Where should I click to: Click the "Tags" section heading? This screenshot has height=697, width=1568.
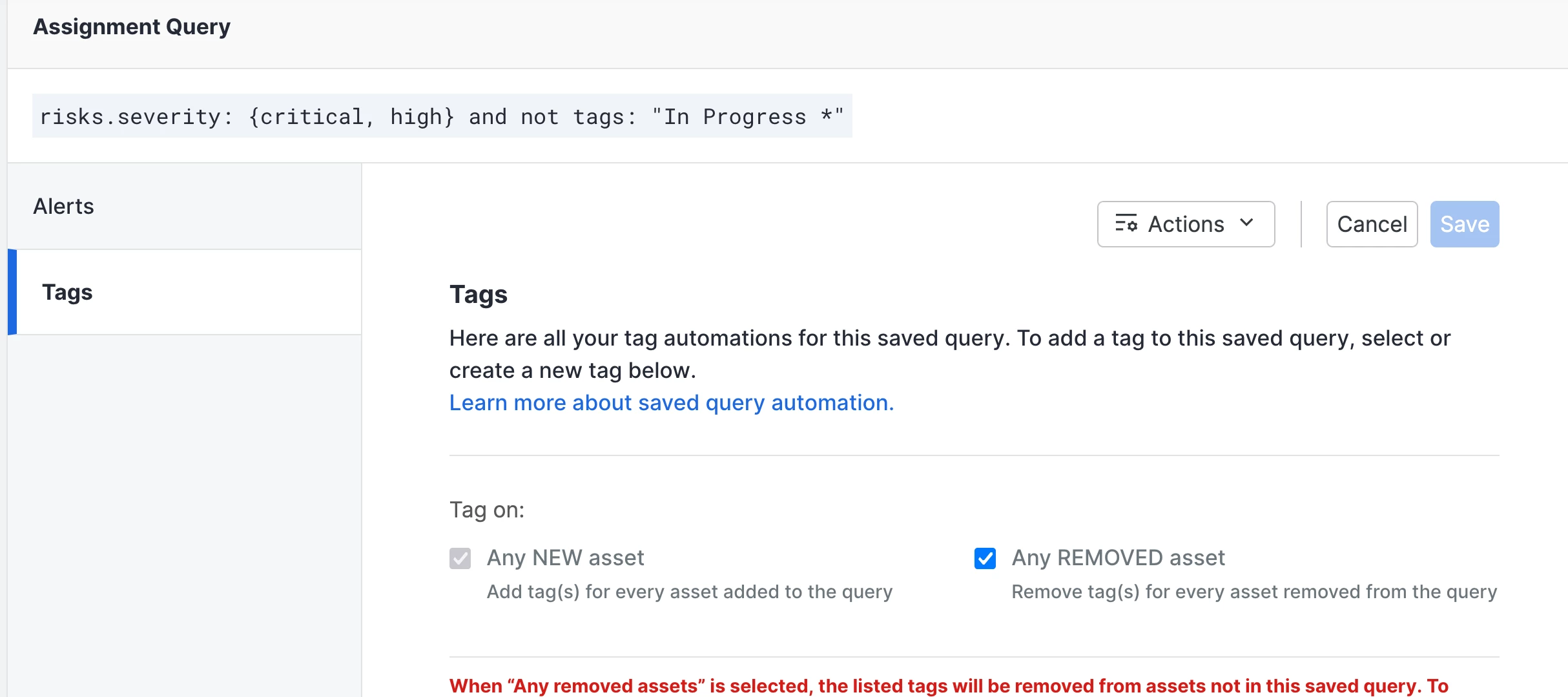pos(478,295)
